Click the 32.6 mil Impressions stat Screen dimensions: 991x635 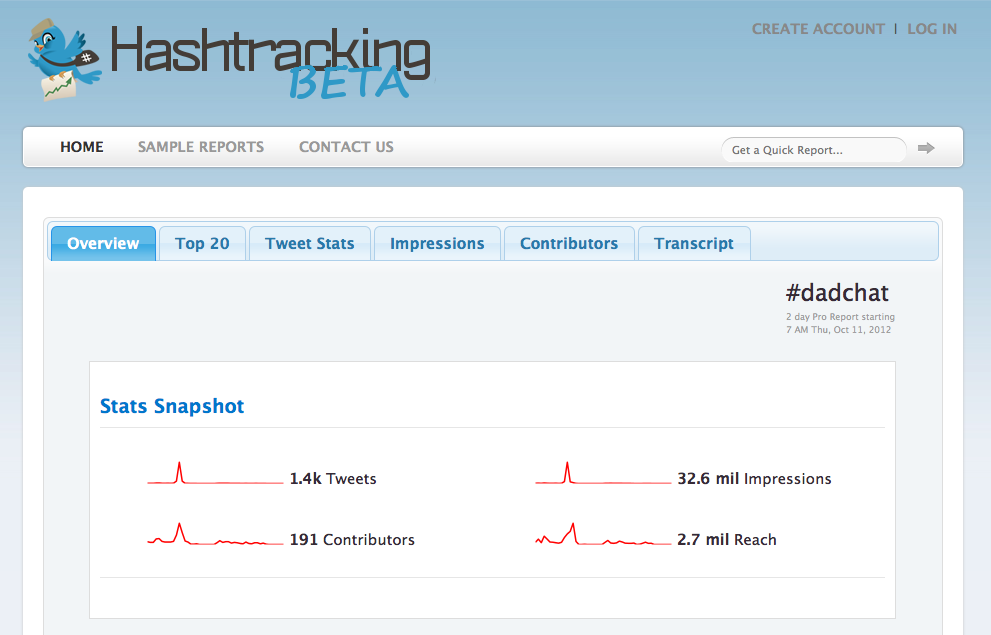pos(754,478)
